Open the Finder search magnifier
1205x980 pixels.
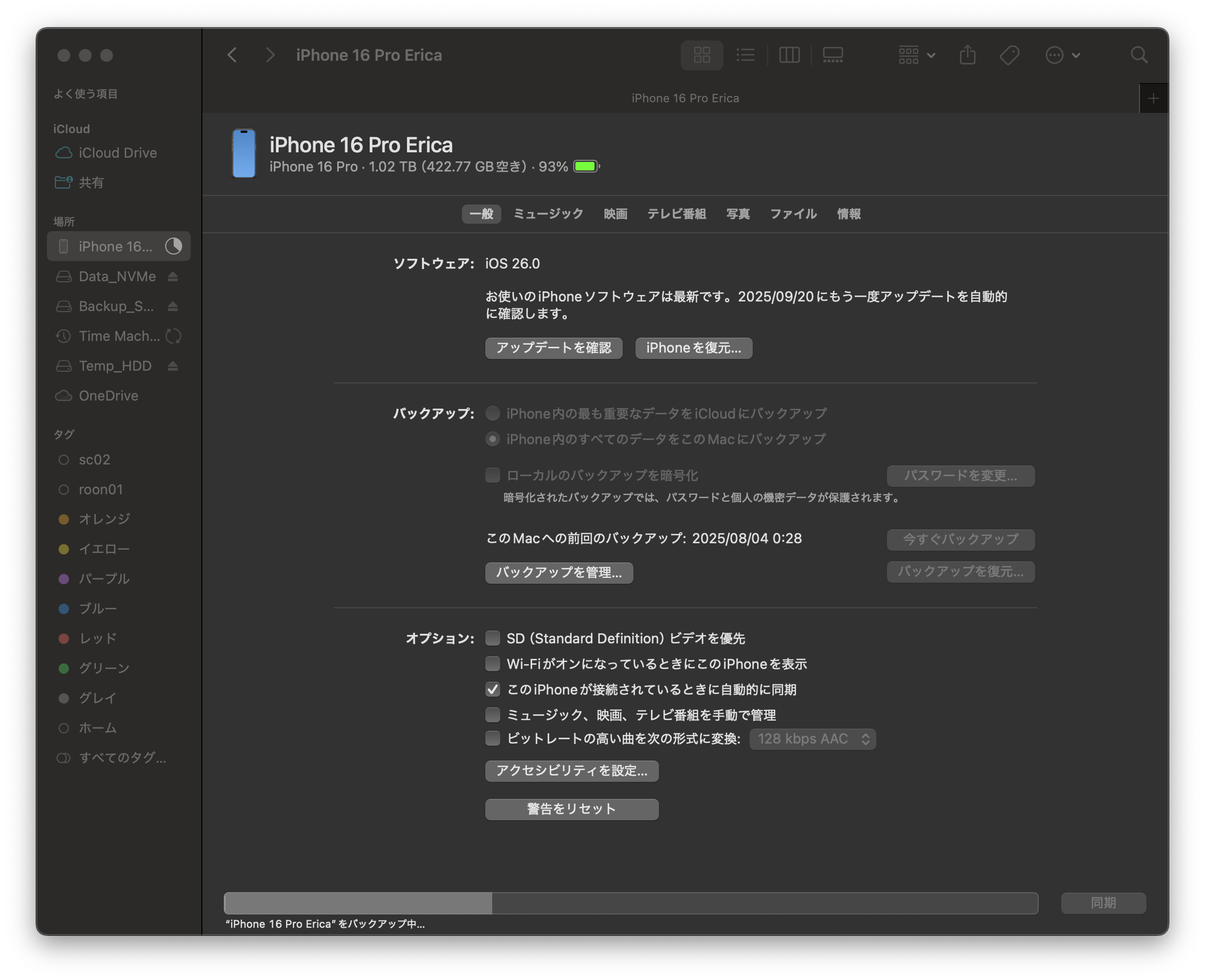1139,55
